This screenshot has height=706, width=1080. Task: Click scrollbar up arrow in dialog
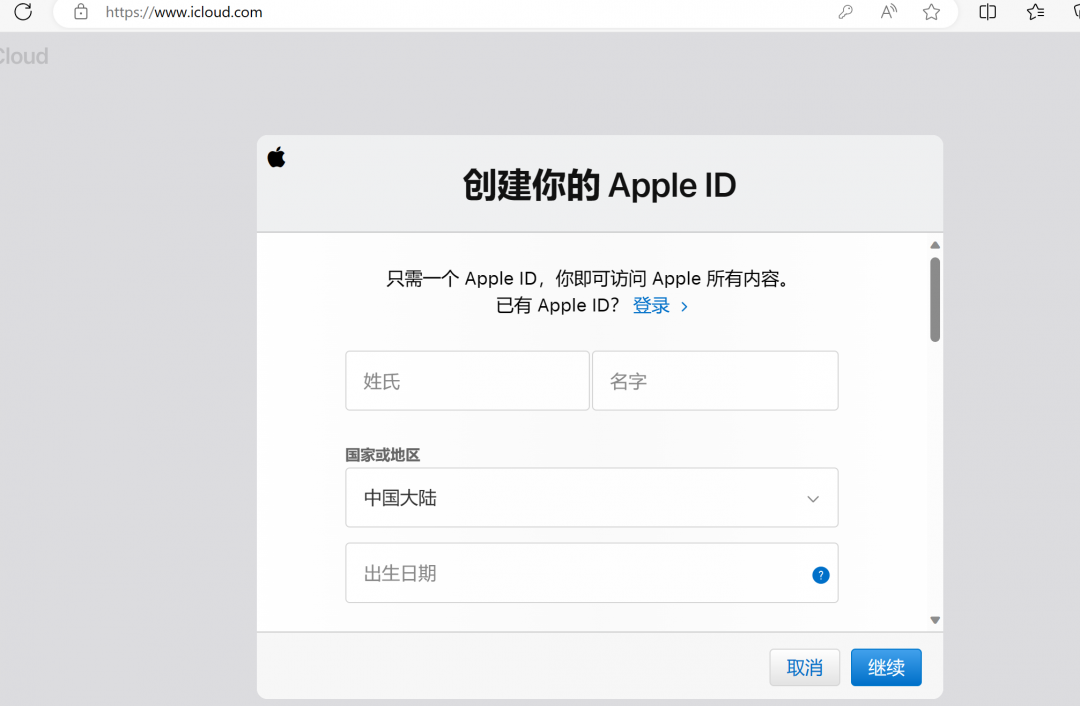click(x=935, y=245)
